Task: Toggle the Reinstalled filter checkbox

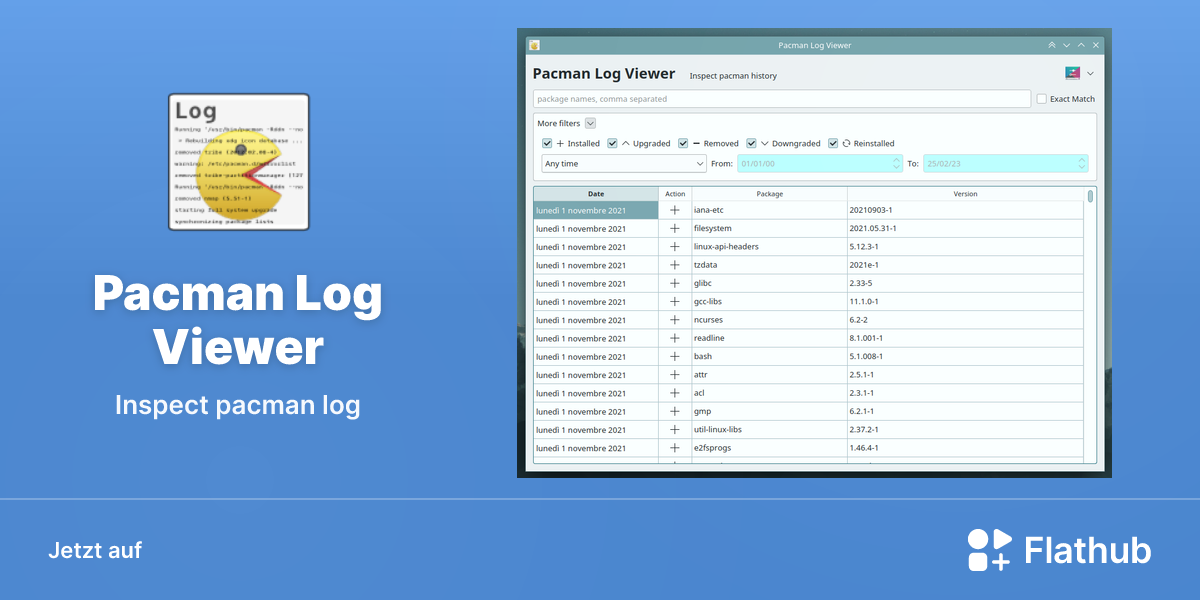Action: 833,143
